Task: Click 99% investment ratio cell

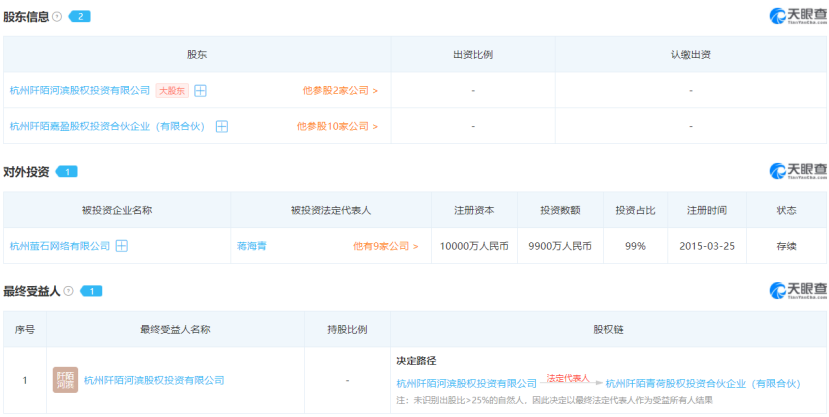Action: (x=635, y=246)
